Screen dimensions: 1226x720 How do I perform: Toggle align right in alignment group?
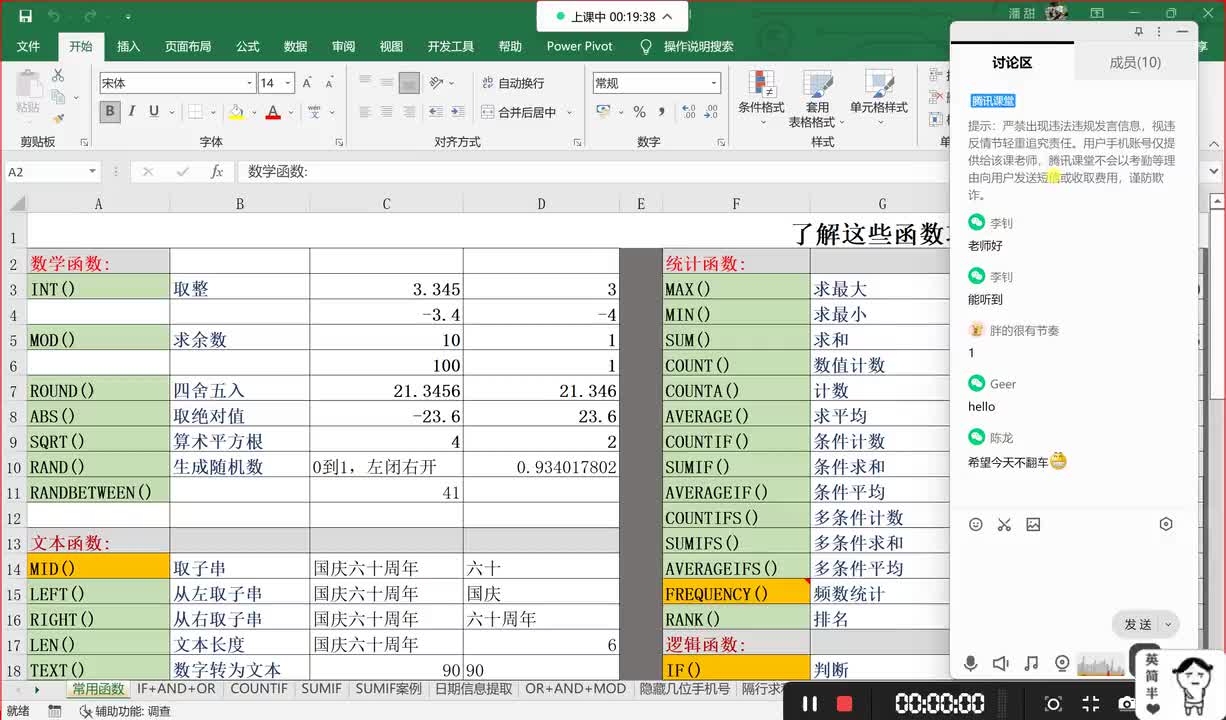click(x=410, y=112)
